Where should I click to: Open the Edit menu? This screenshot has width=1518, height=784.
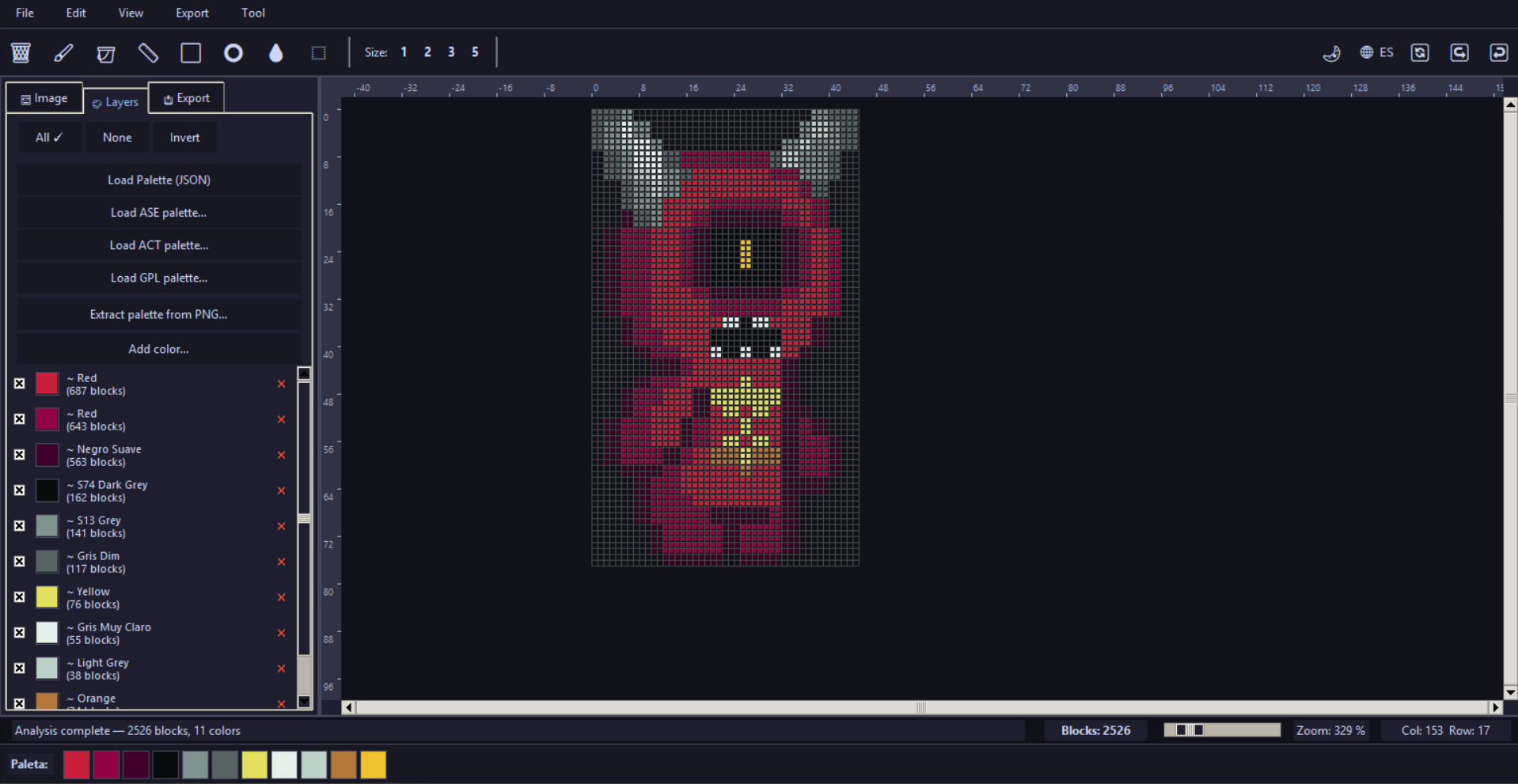pyautogui.click(x=76, y=13)
